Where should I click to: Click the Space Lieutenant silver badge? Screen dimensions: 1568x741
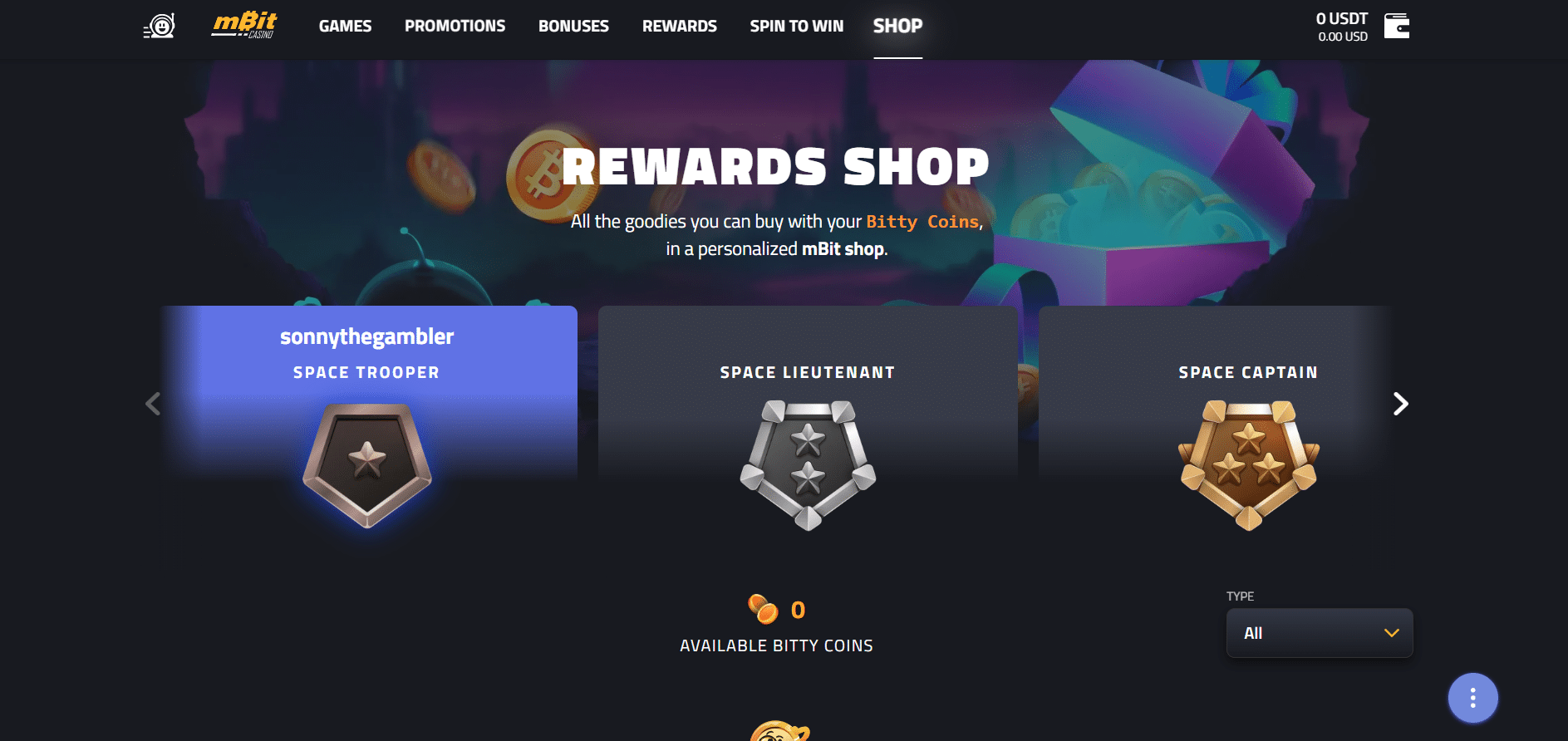(x=808, y=465)
